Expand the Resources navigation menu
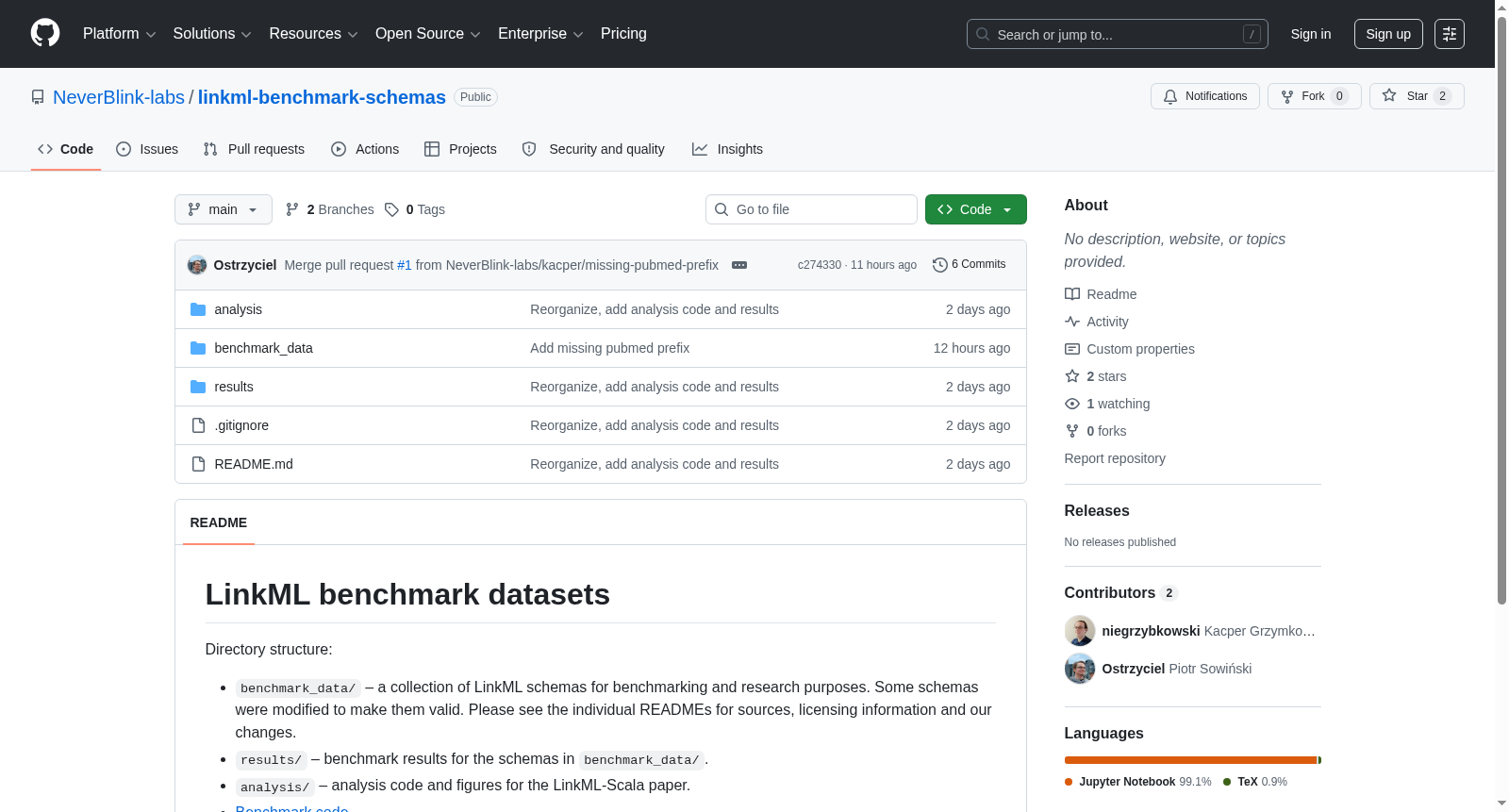1509x812 pixels. [313, 34]
